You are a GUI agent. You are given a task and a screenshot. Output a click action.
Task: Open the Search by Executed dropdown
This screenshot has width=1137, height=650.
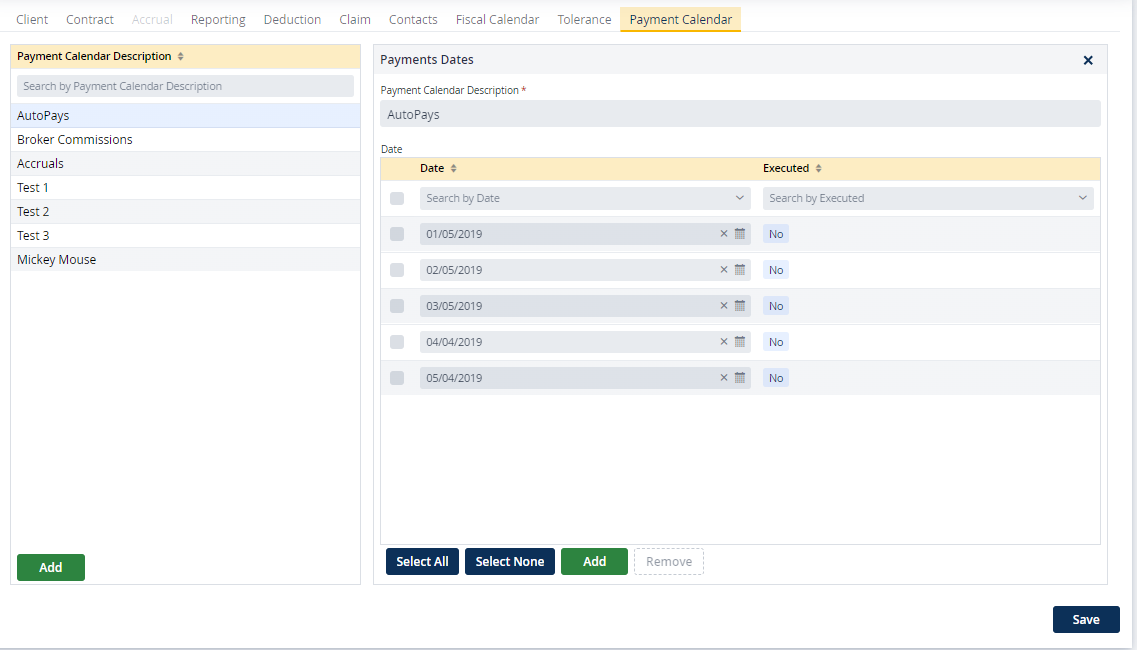click(x=1082, y=198)
